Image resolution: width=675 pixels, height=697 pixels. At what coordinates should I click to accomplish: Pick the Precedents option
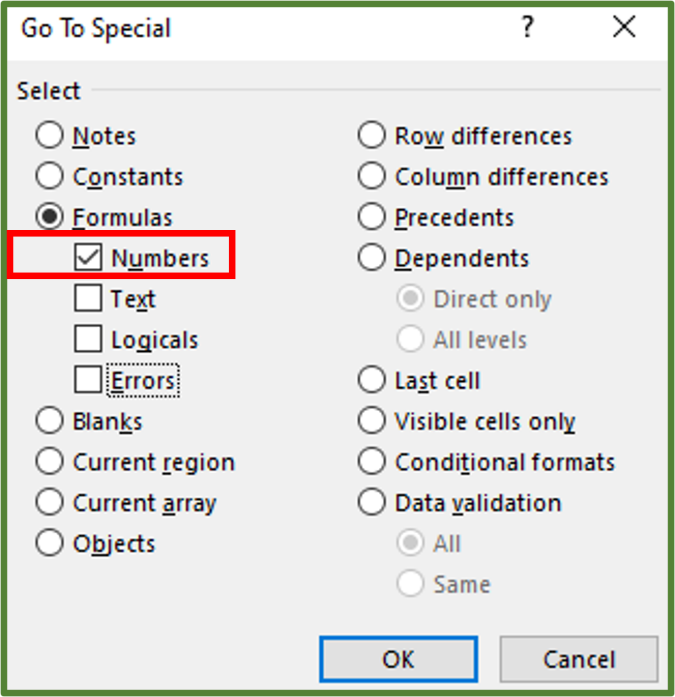click(x=371, y=217)
